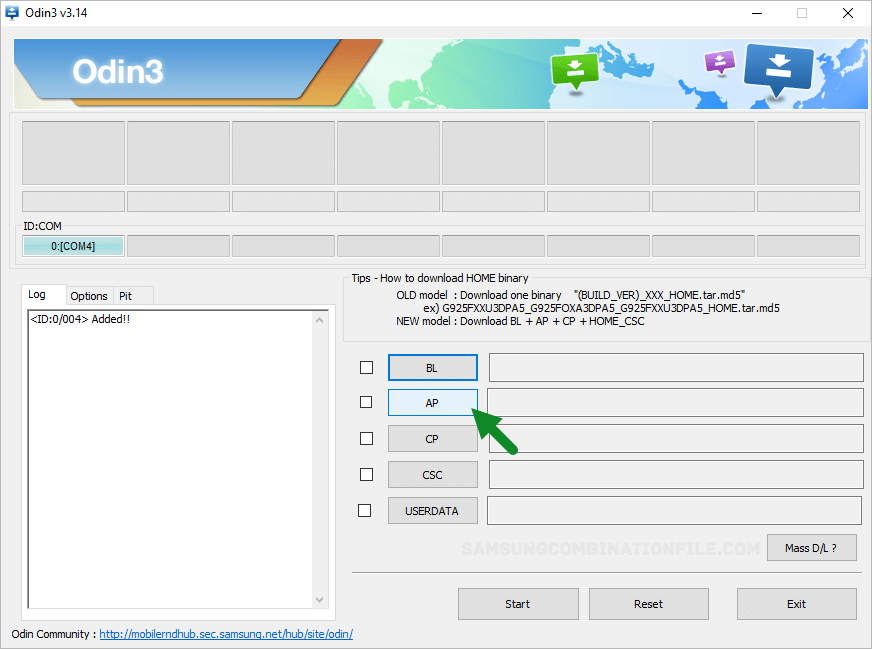
Task: Open the Pit tab
Action: click(x=132, y=296)
